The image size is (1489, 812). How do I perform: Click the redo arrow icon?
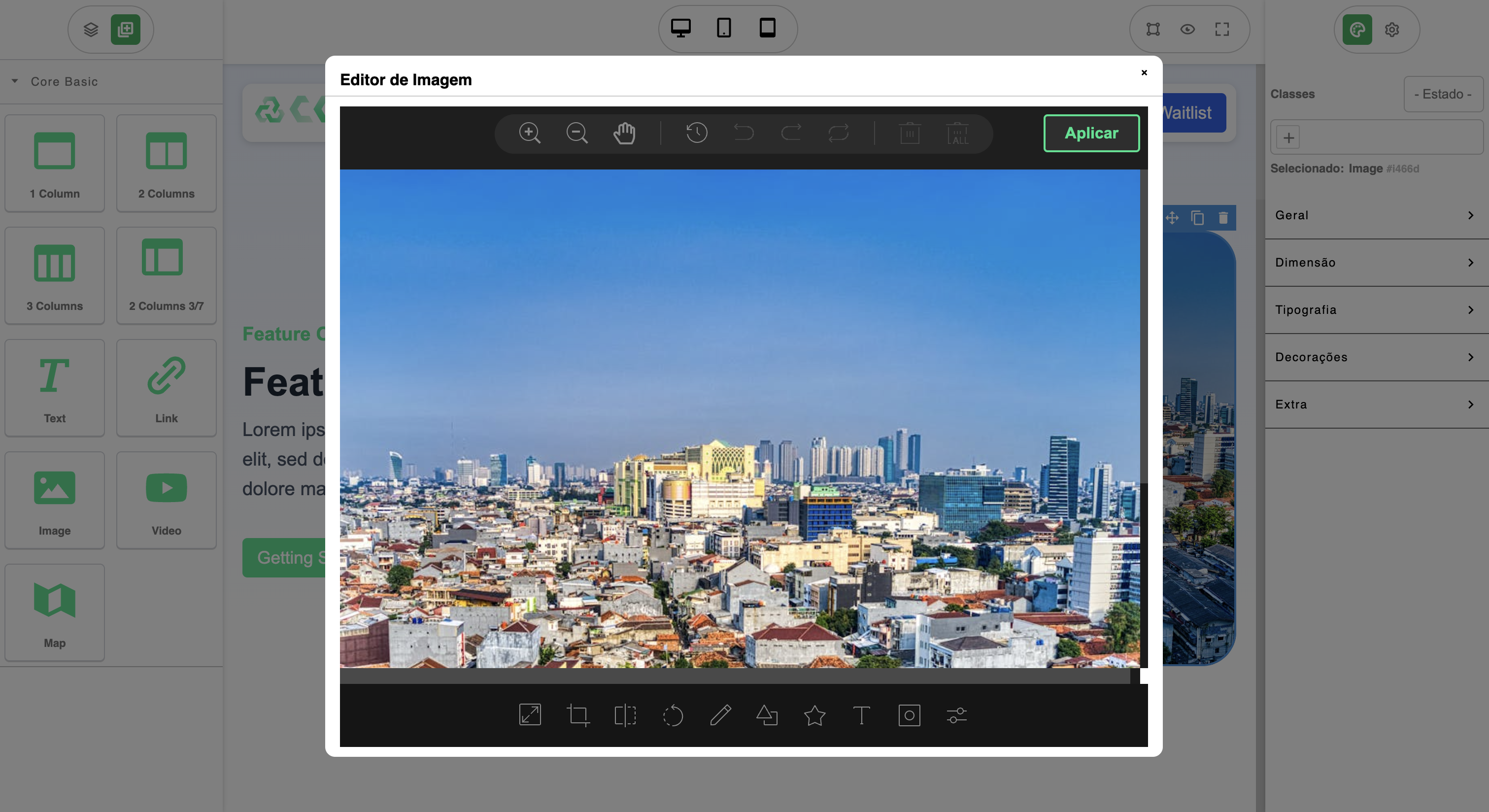(x=791, y=133)
